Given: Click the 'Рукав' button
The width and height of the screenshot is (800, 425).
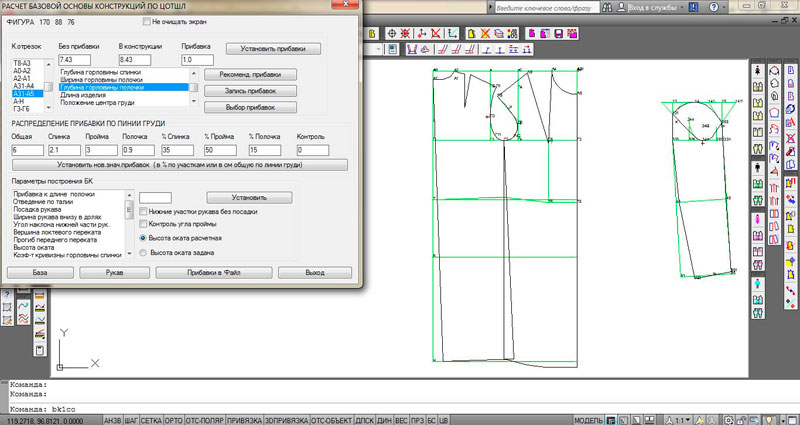Looking at the screenshot, I should (x=114, y=272).
